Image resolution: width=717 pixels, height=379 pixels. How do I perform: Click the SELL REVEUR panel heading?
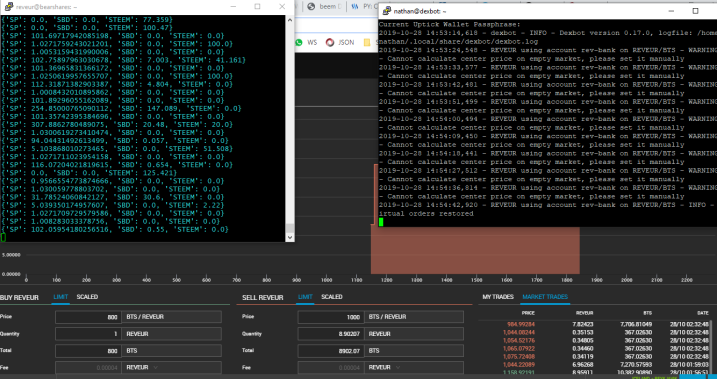click(263, 298)
